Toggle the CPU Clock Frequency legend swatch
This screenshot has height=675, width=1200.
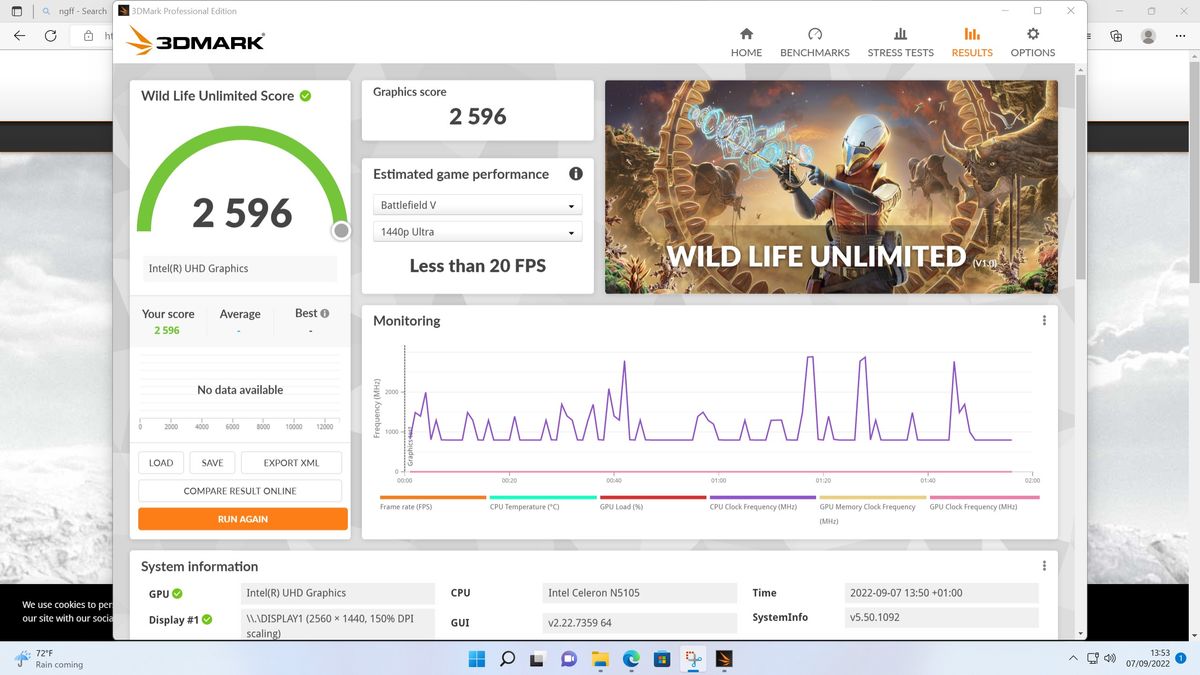(762, 497)
